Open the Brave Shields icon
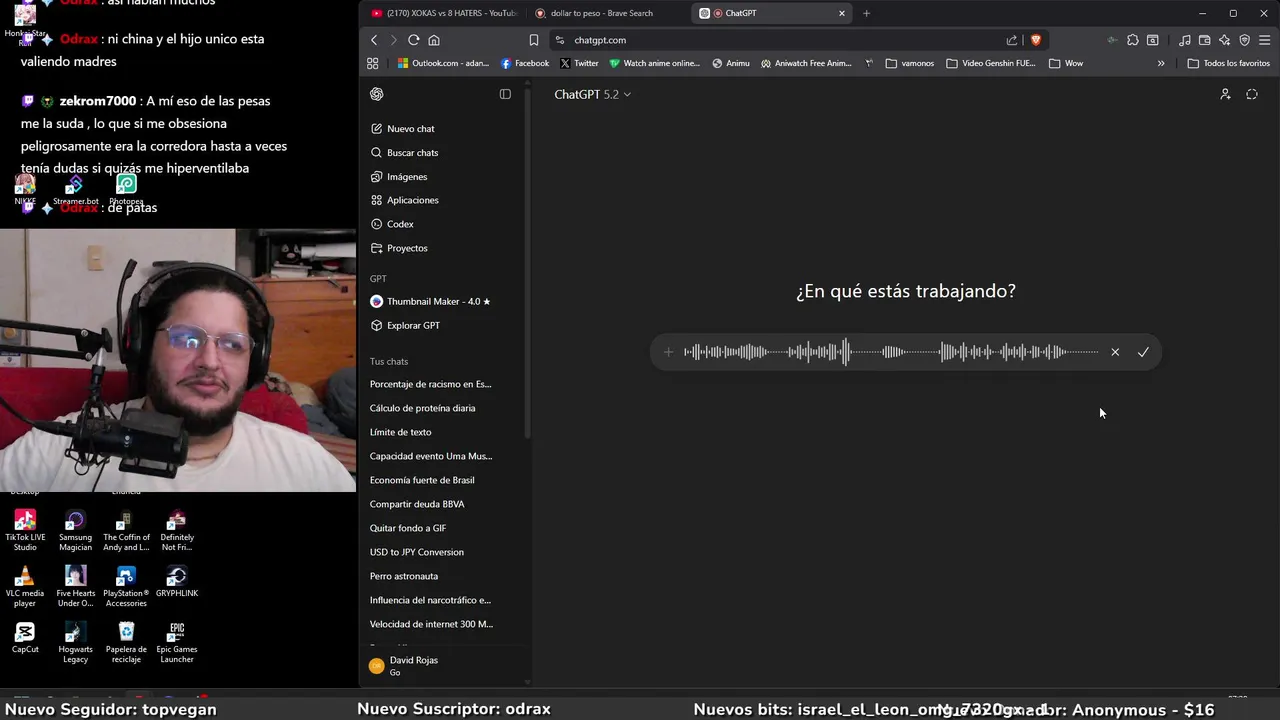Viewport: 1280px width, 720px height. 1036,40
